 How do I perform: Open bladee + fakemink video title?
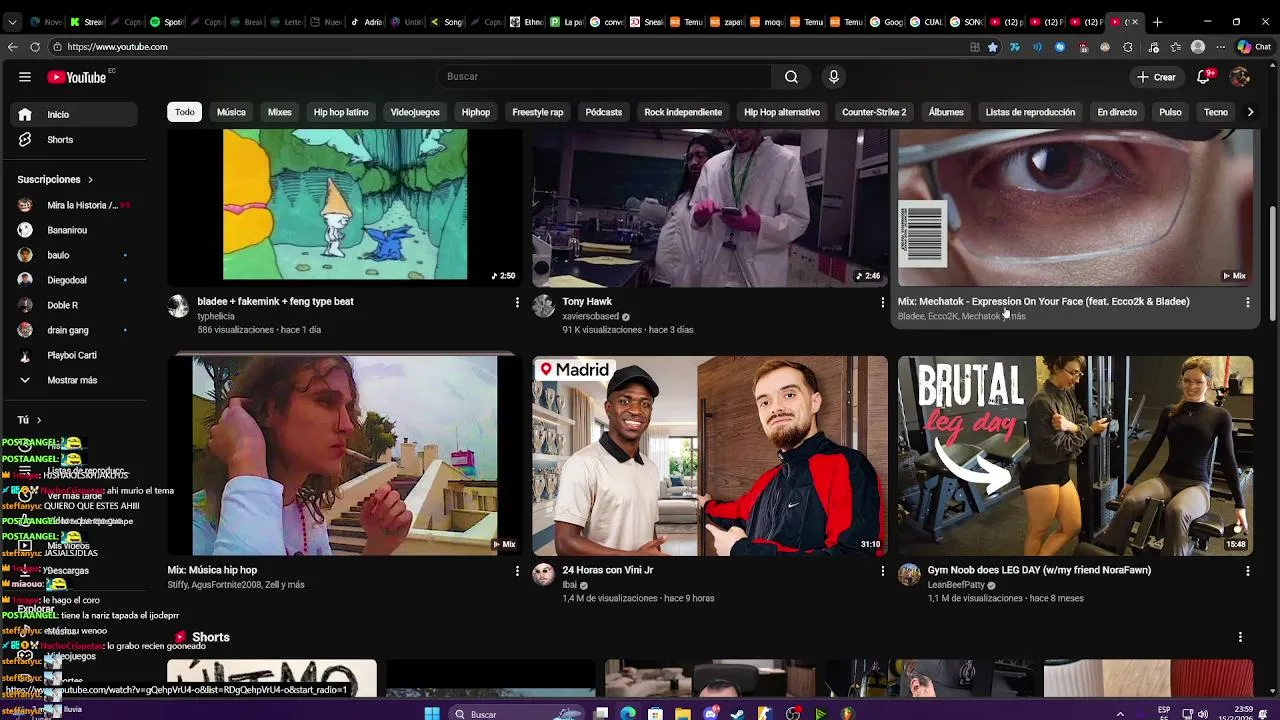(275, 301)
